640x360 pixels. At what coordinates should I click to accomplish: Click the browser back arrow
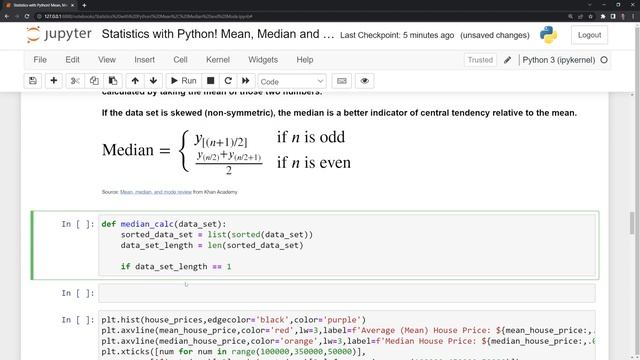tap(7, 16)
